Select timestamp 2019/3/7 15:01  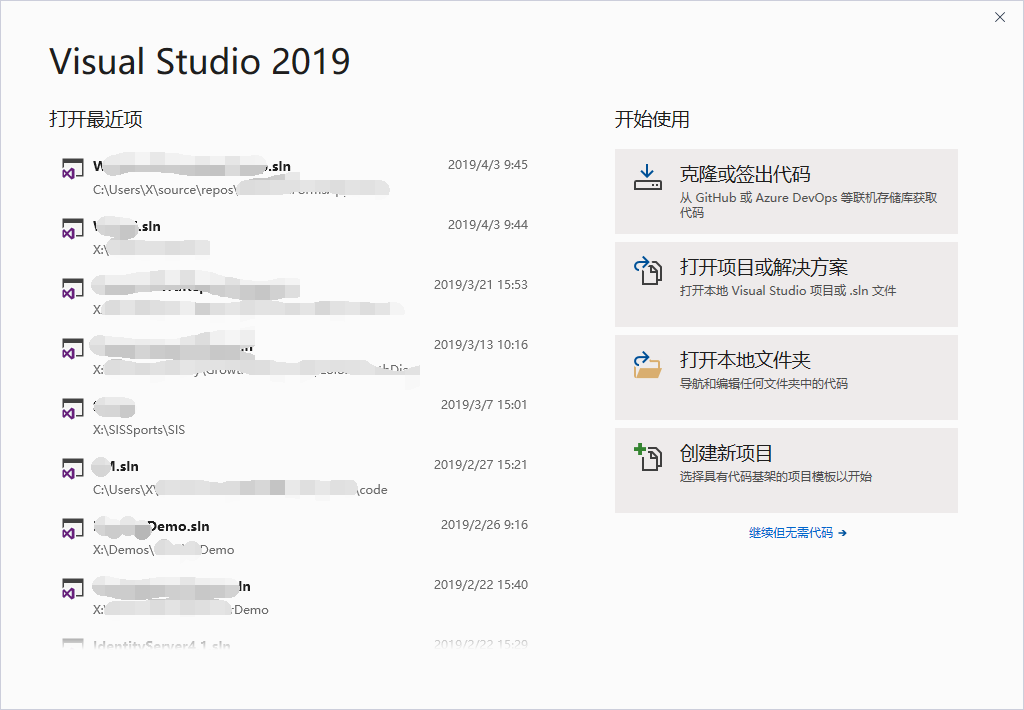tap(484, 405)
